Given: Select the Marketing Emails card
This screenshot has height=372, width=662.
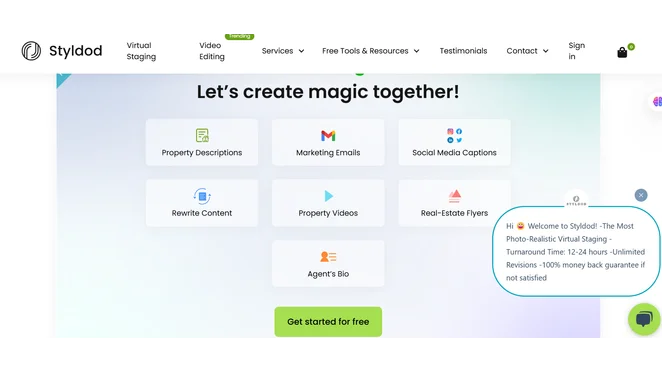Looking at the screenshot, I should click(x=328, y=142).
